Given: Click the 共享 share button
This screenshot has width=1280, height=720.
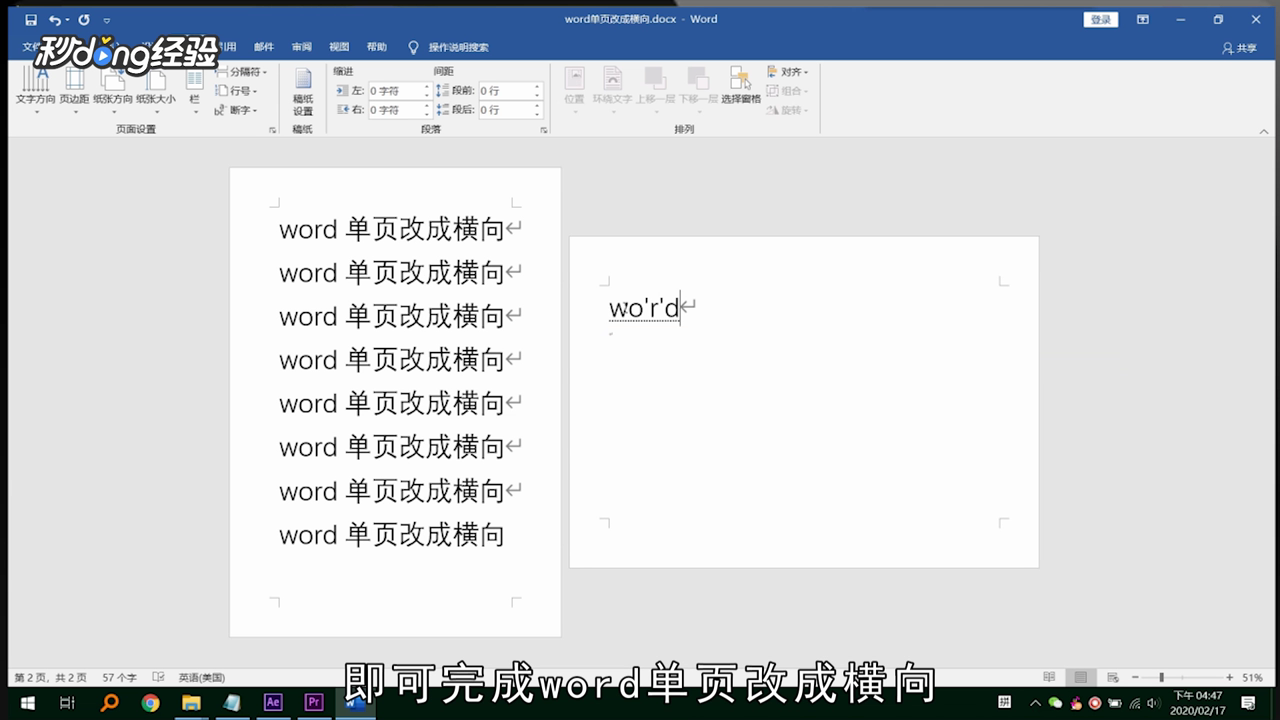Looking at the screenshot, I should 1240,48.
